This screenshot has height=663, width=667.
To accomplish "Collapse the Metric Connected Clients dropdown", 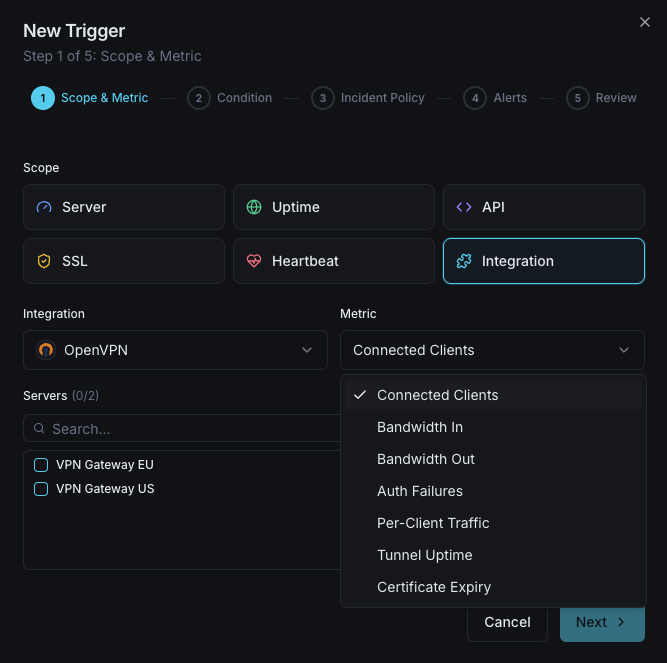I will [x=492, y=350].
